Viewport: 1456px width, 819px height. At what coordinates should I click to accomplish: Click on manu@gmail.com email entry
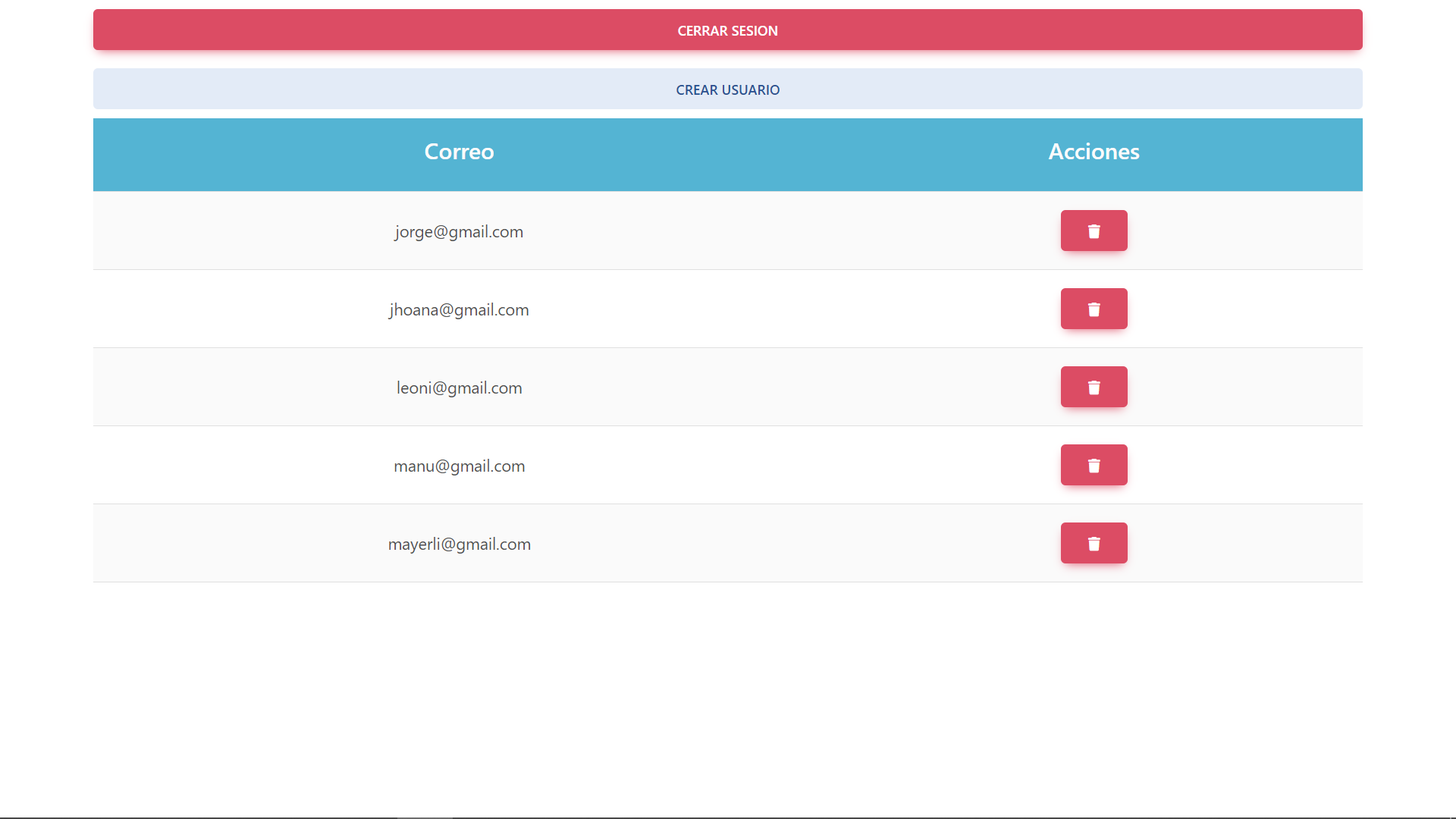pyautogui.click(x=459, y=466)
